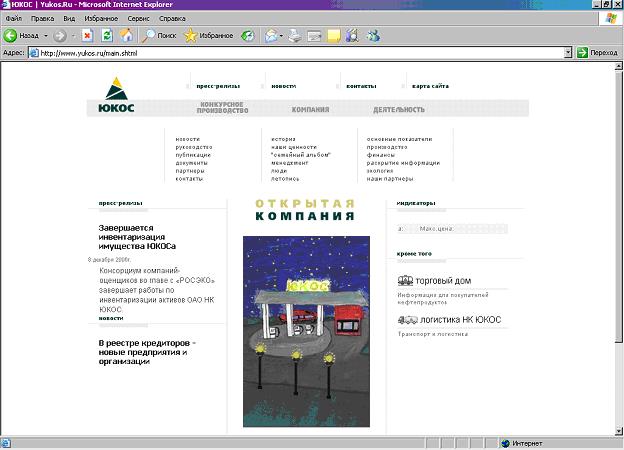
Task: Open the Back button history dropdown arrow
Action: 46,36
